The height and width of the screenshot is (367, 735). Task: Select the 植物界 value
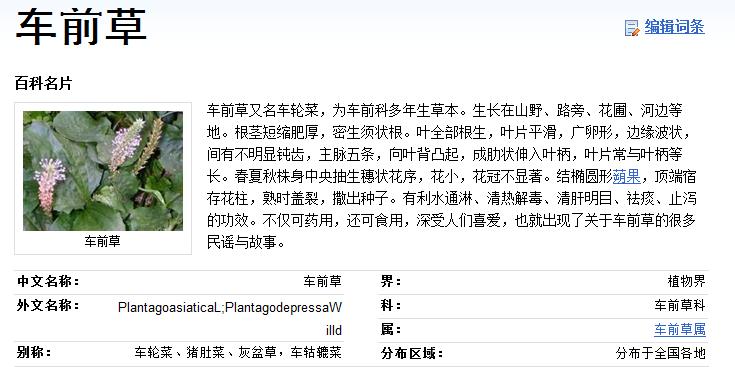686,281
